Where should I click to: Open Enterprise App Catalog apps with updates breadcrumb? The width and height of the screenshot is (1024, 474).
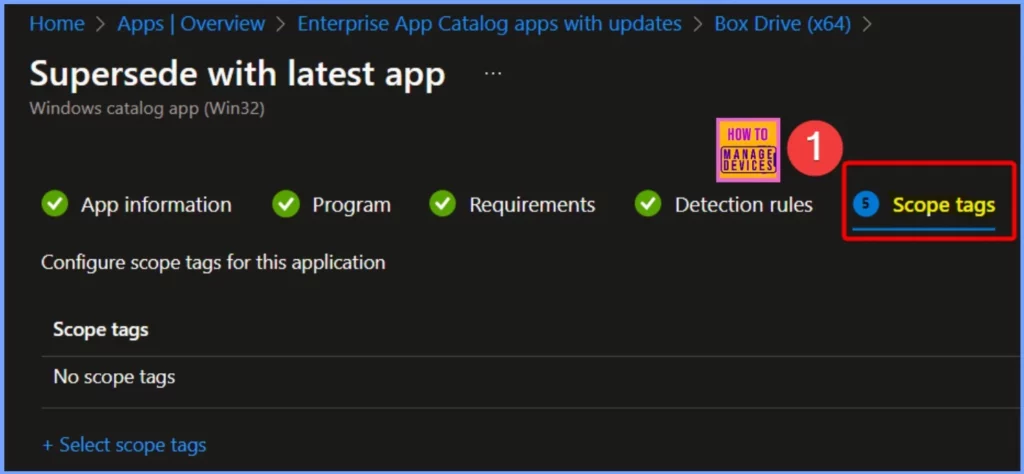pos(490,24)
